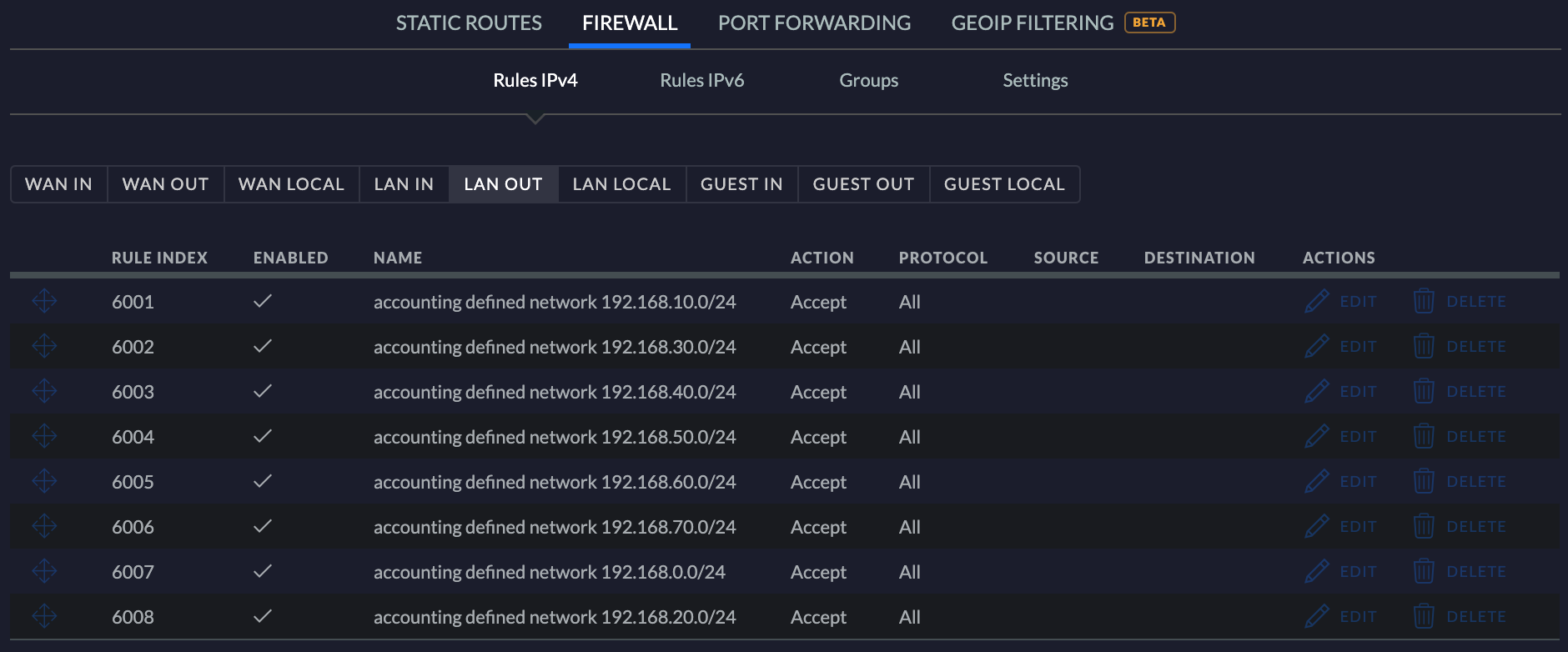
Task: Click the trash icon for rule 6003
Action: (1424, 391)
